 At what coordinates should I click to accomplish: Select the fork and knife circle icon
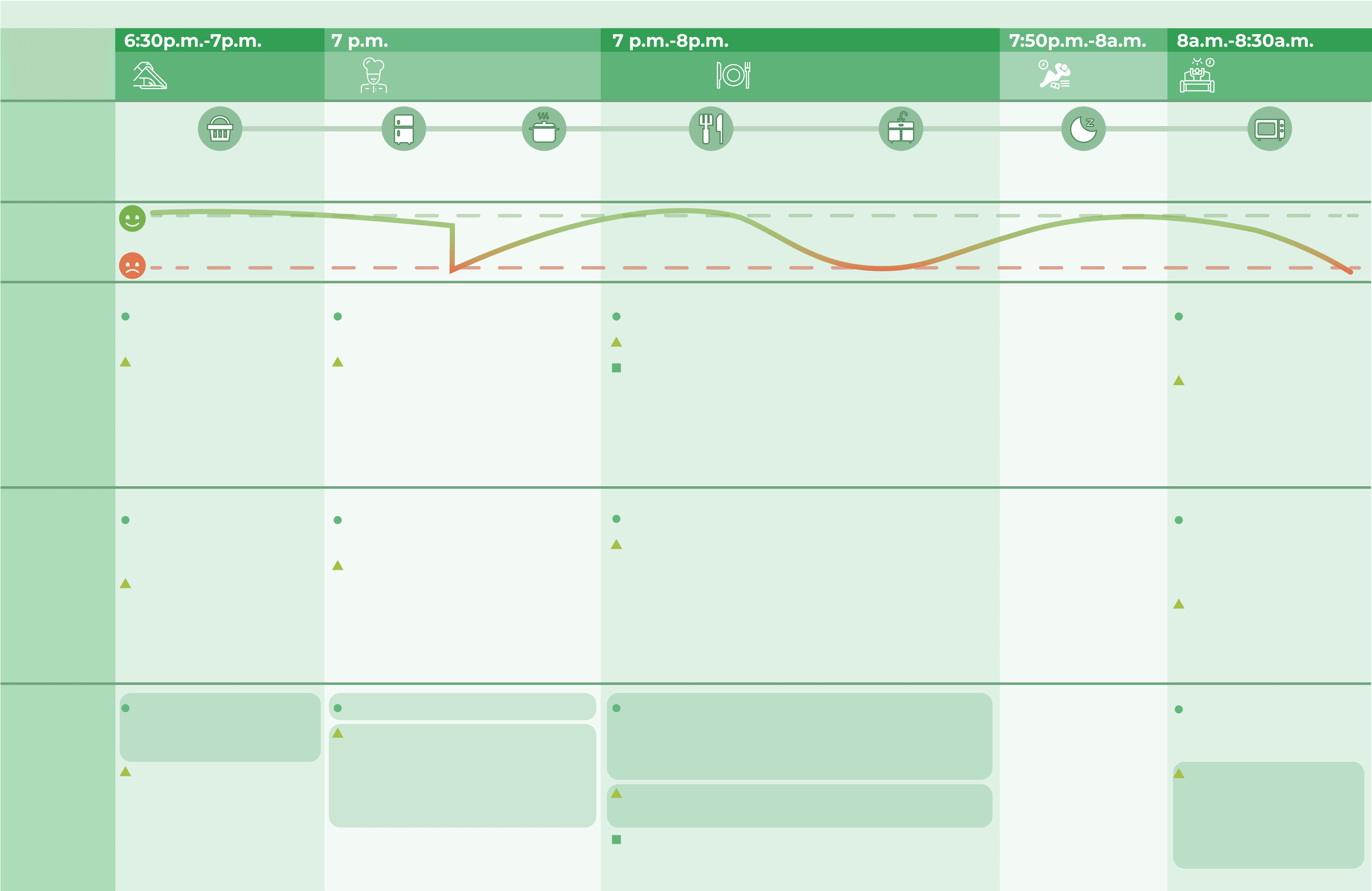[x=711, y=129]
